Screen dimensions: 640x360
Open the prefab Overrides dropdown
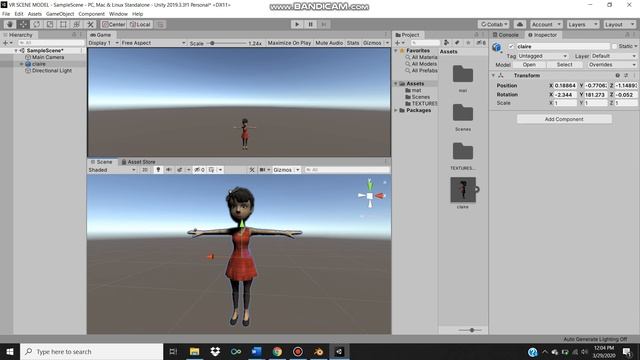tap(612, 65)
